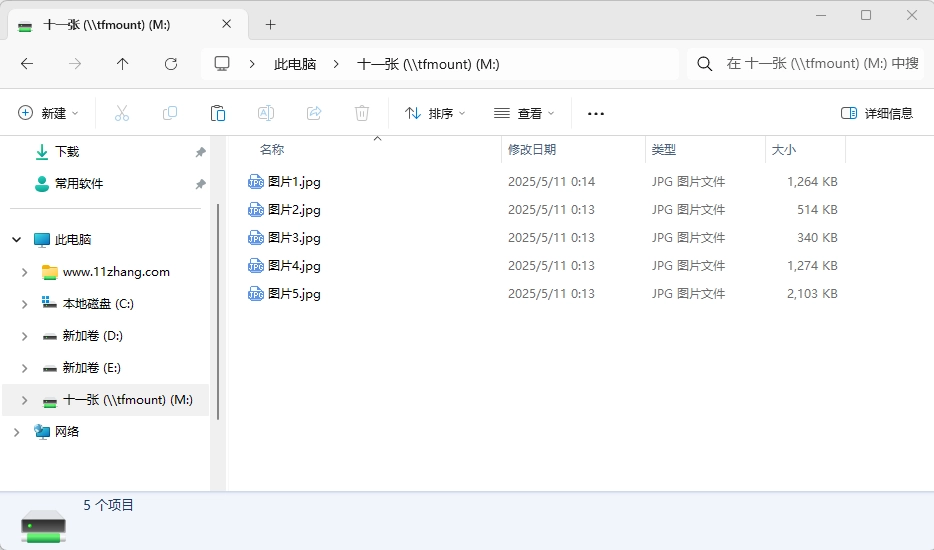Go up one folder level
This screenshot has width=934, height=550.
pos(122,64)
